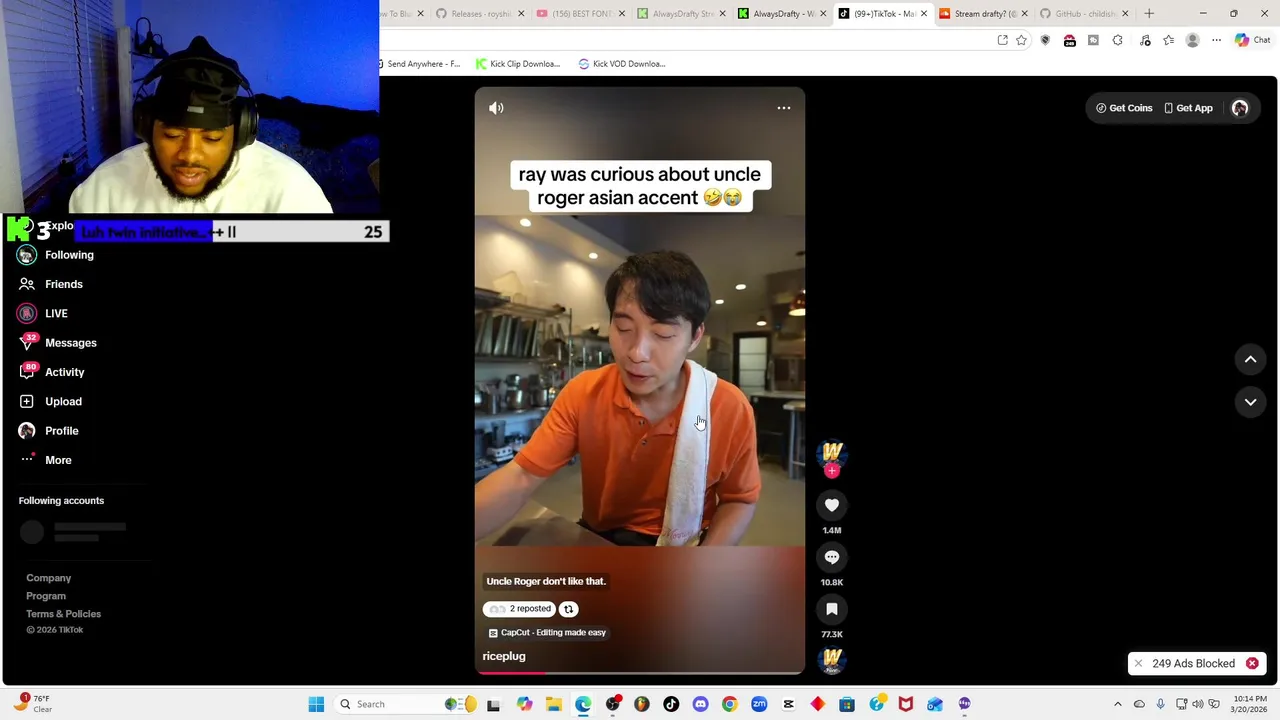Go to the previous video with up chevron
This screenshot has width=1280, height=720.
(x=1250, y=359)
